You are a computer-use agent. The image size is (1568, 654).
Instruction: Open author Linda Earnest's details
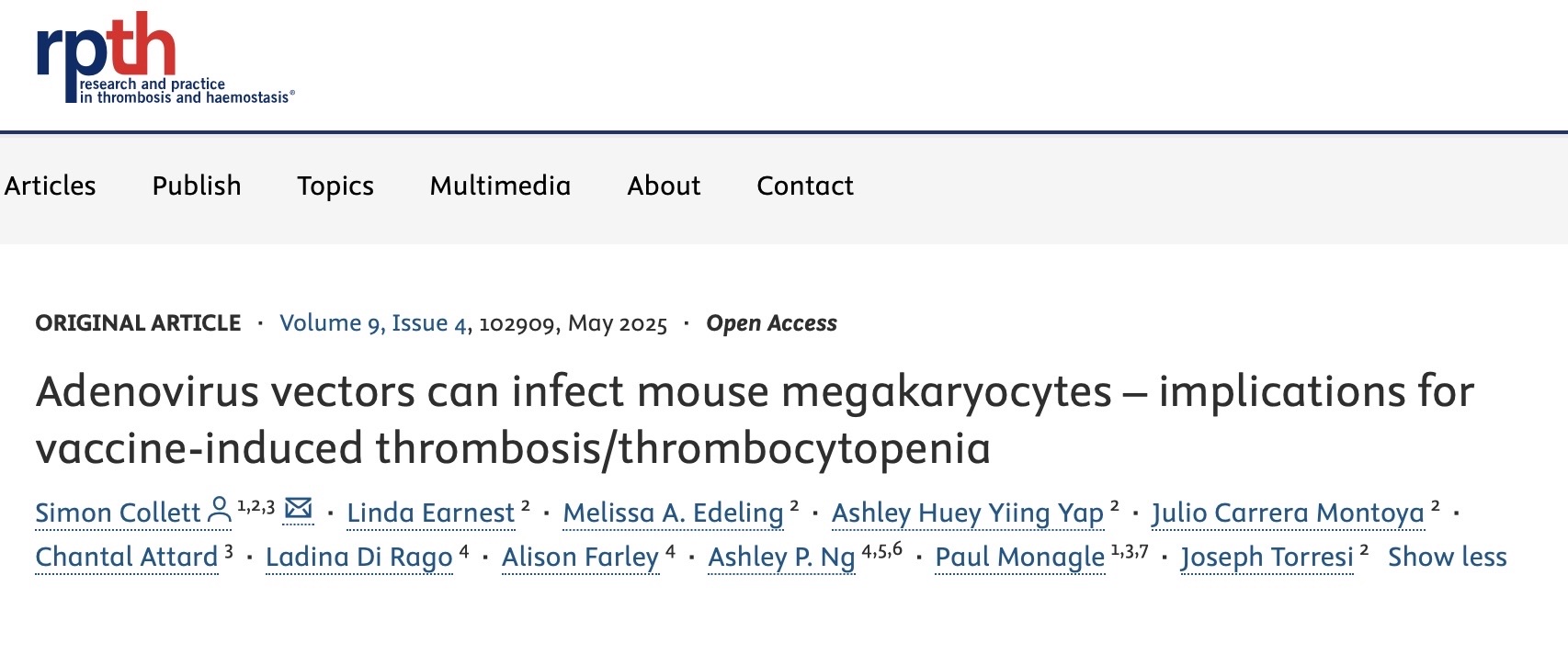[430, 513]
